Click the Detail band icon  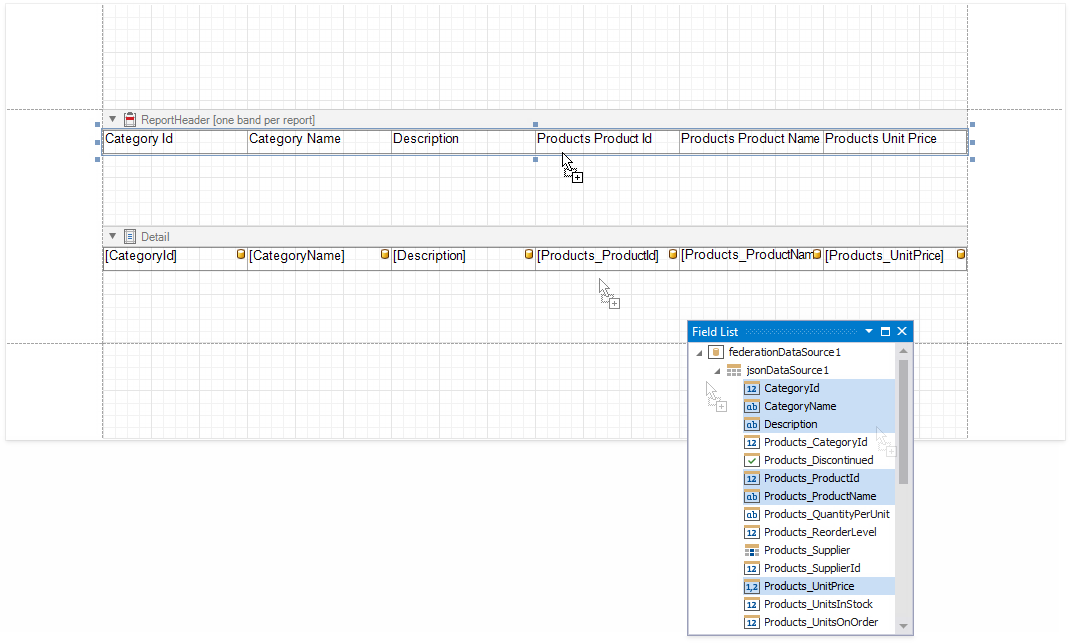tap(129, 236)
